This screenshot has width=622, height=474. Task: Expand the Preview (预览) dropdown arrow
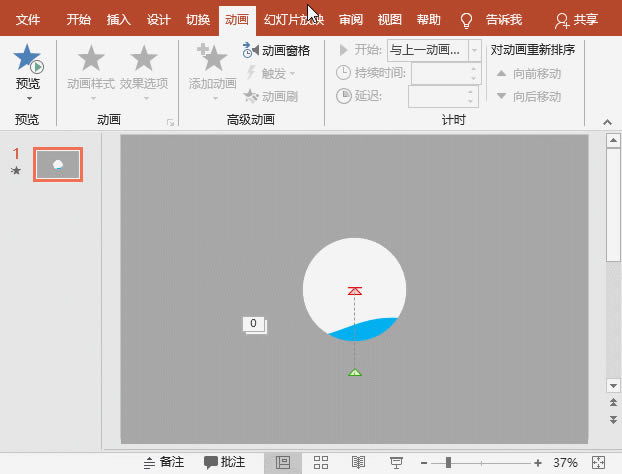coord(28,98)
